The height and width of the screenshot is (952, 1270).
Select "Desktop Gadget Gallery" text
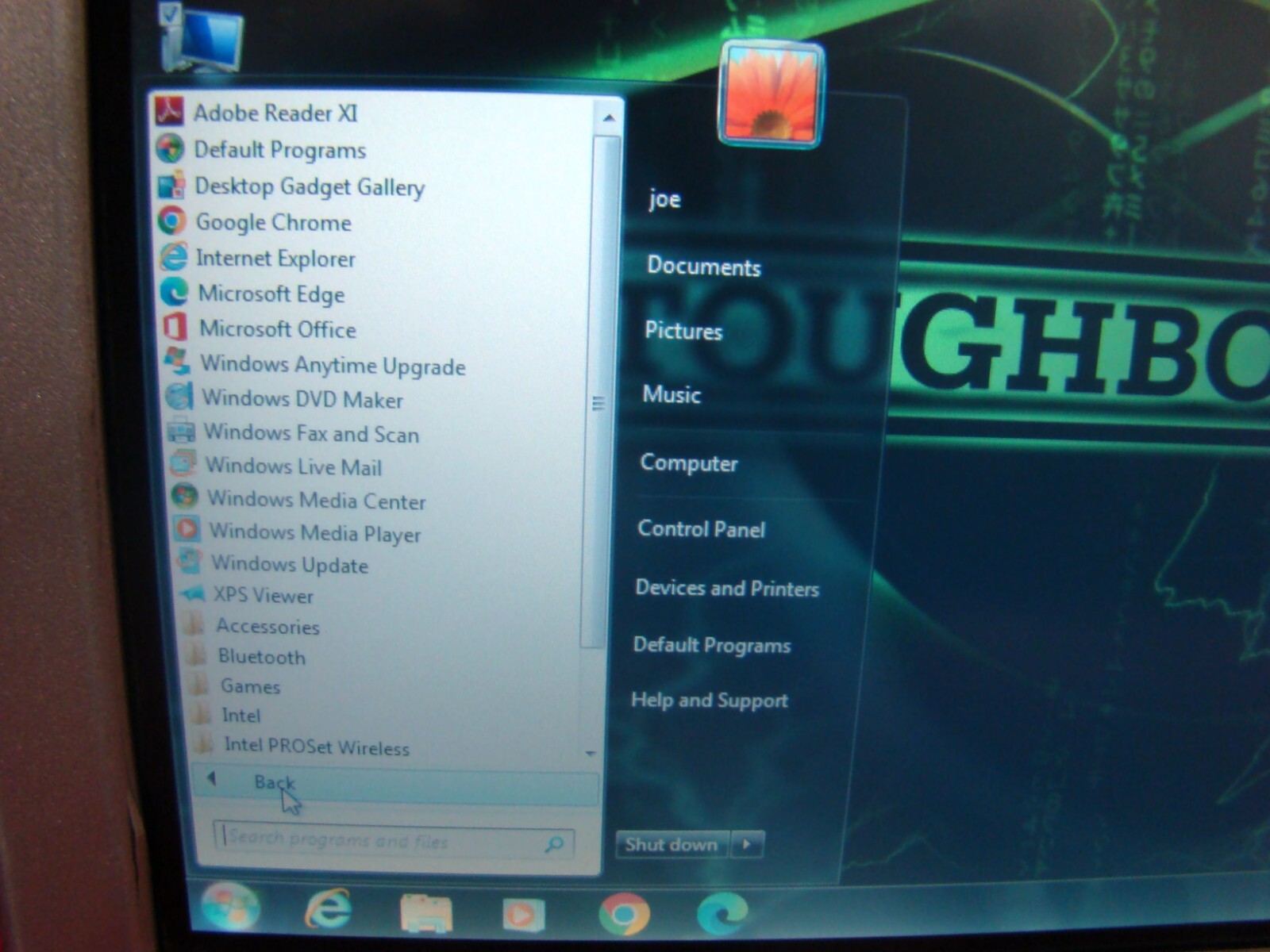click(x=310, y=186)
